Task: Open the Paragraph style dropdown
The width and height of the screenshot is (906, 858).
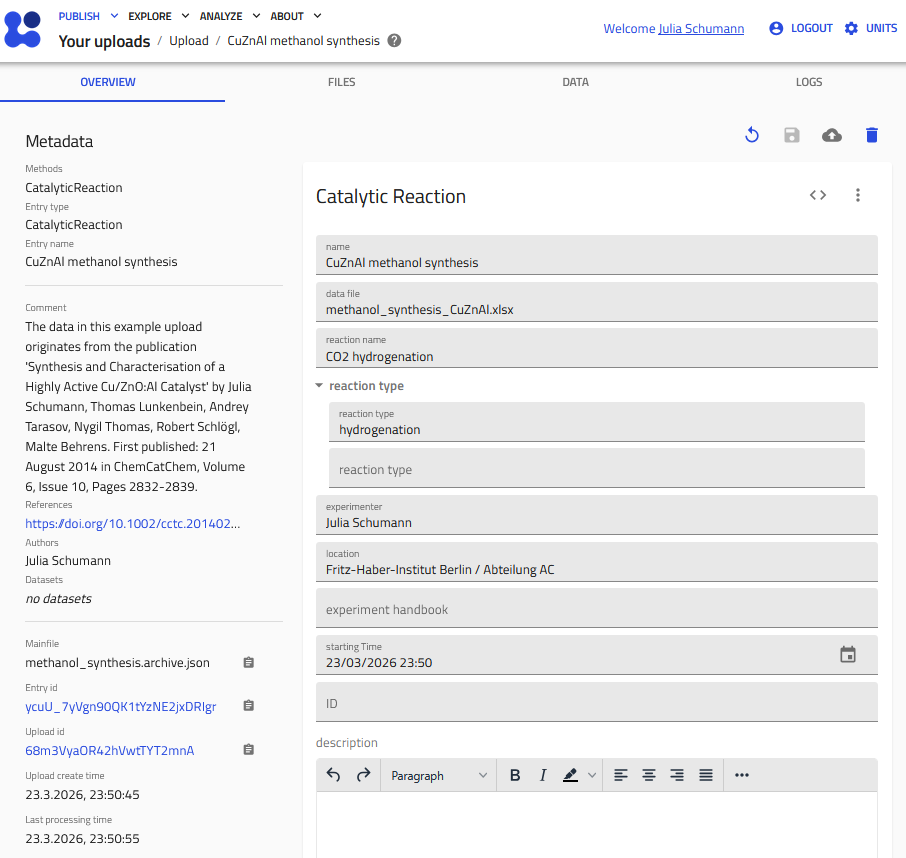Action: tap(438, 775)
